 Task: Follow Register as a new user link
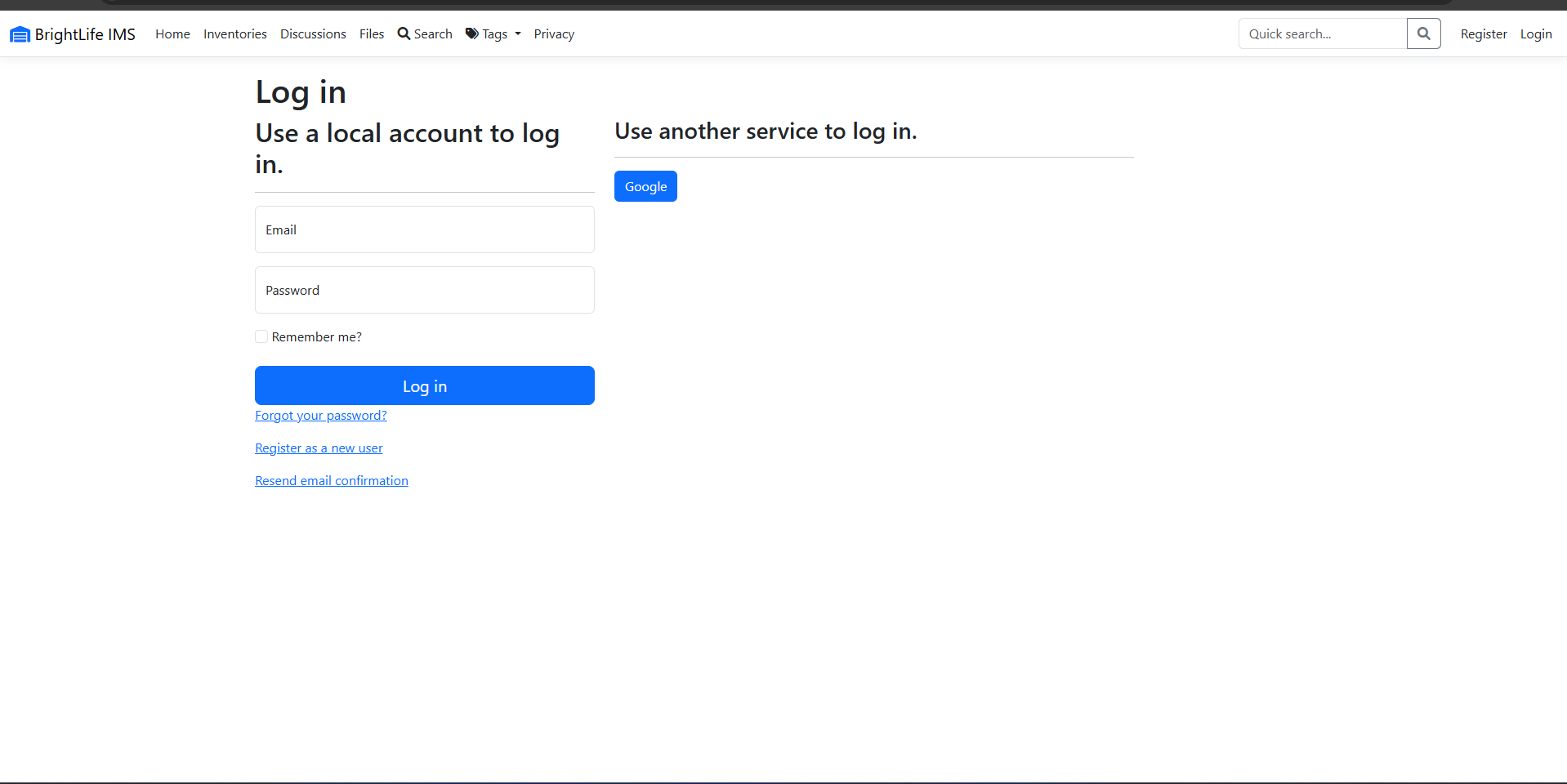(319, 448)
